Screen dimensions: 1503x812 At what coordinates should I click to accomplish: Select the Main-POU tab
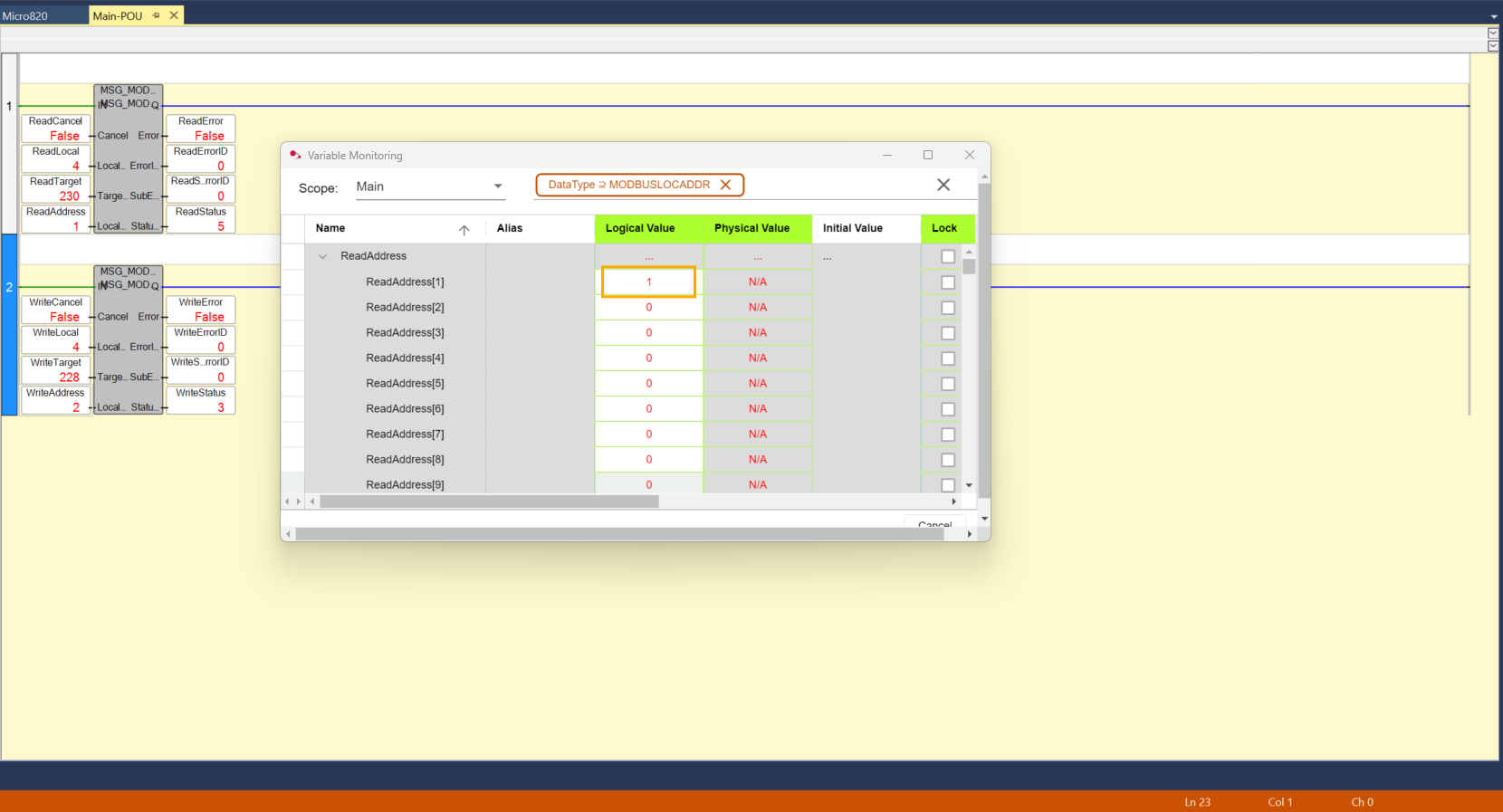coord(118,15)
